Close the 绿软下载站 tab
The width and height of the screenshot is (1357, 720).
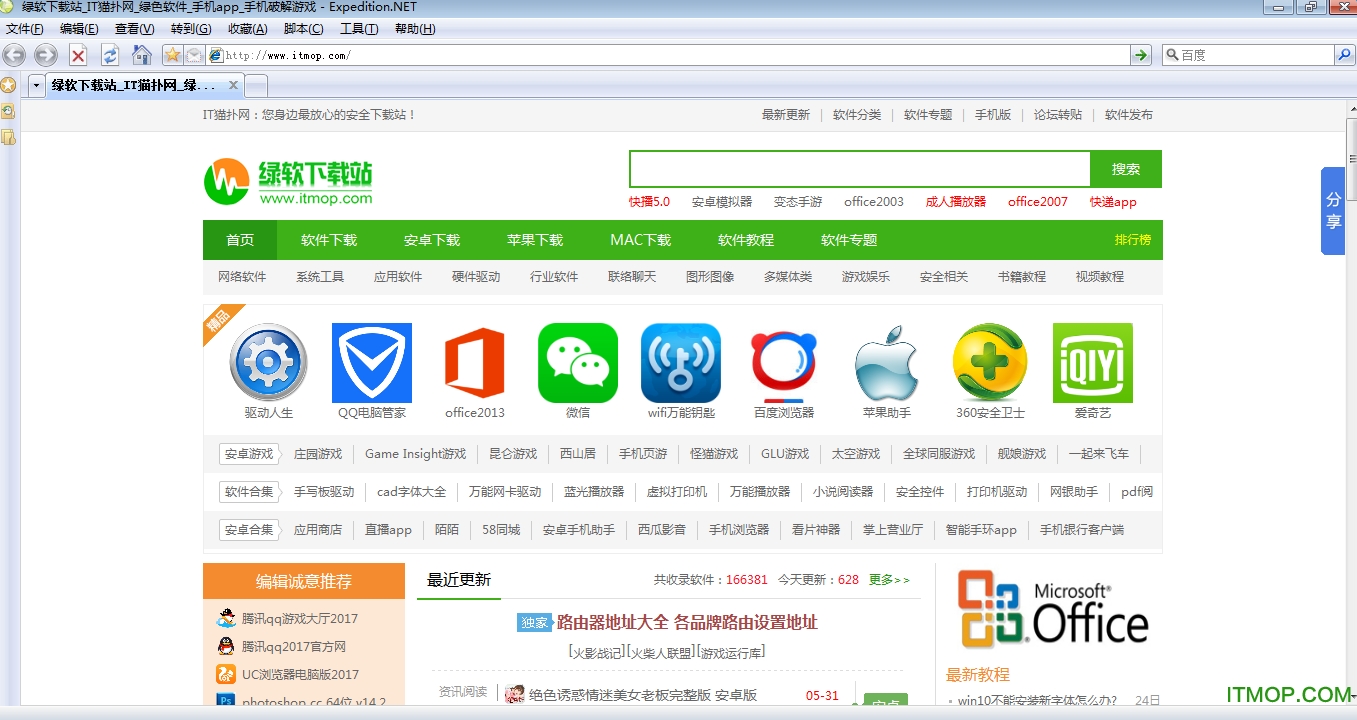click(x=234, y=86)
